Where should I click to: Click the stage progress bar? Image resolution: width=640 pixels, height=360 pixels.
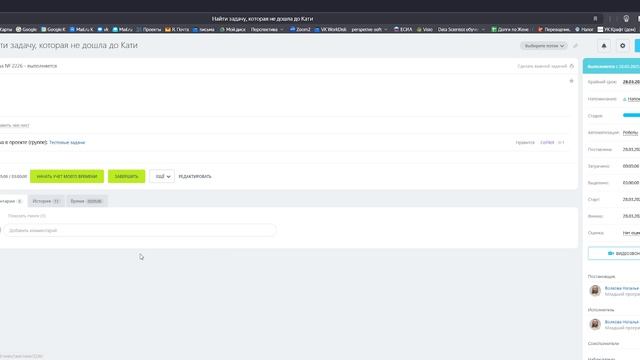(x=631, y=116)
